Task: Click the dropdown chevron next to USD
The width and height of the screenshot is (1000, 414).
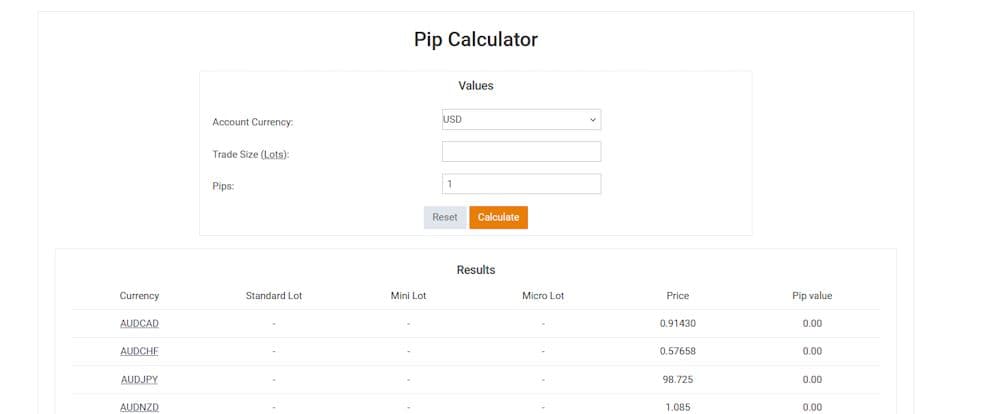Action: pyautogui.click(x=592, y=119)
